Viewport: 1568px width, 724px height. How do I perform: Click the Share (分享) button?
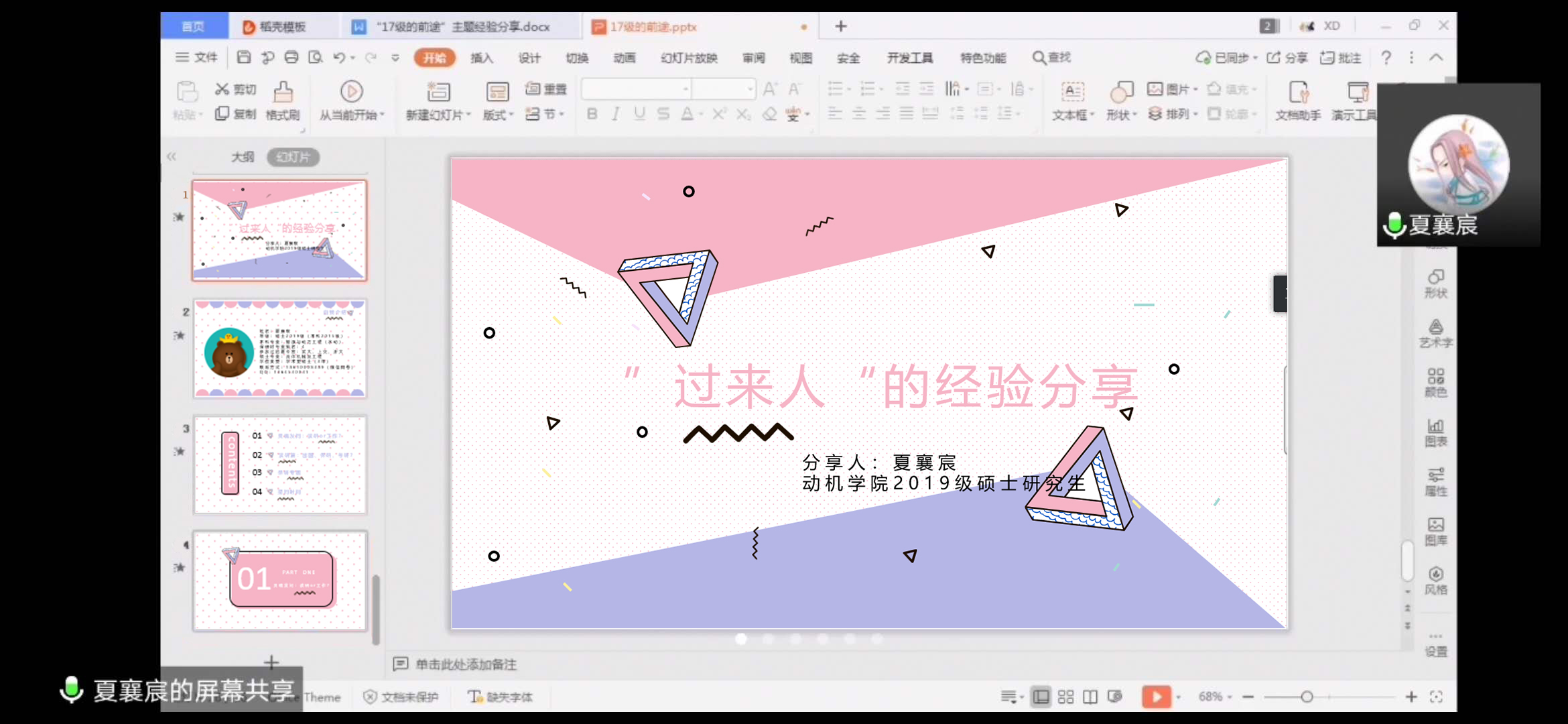point(1288,58)
